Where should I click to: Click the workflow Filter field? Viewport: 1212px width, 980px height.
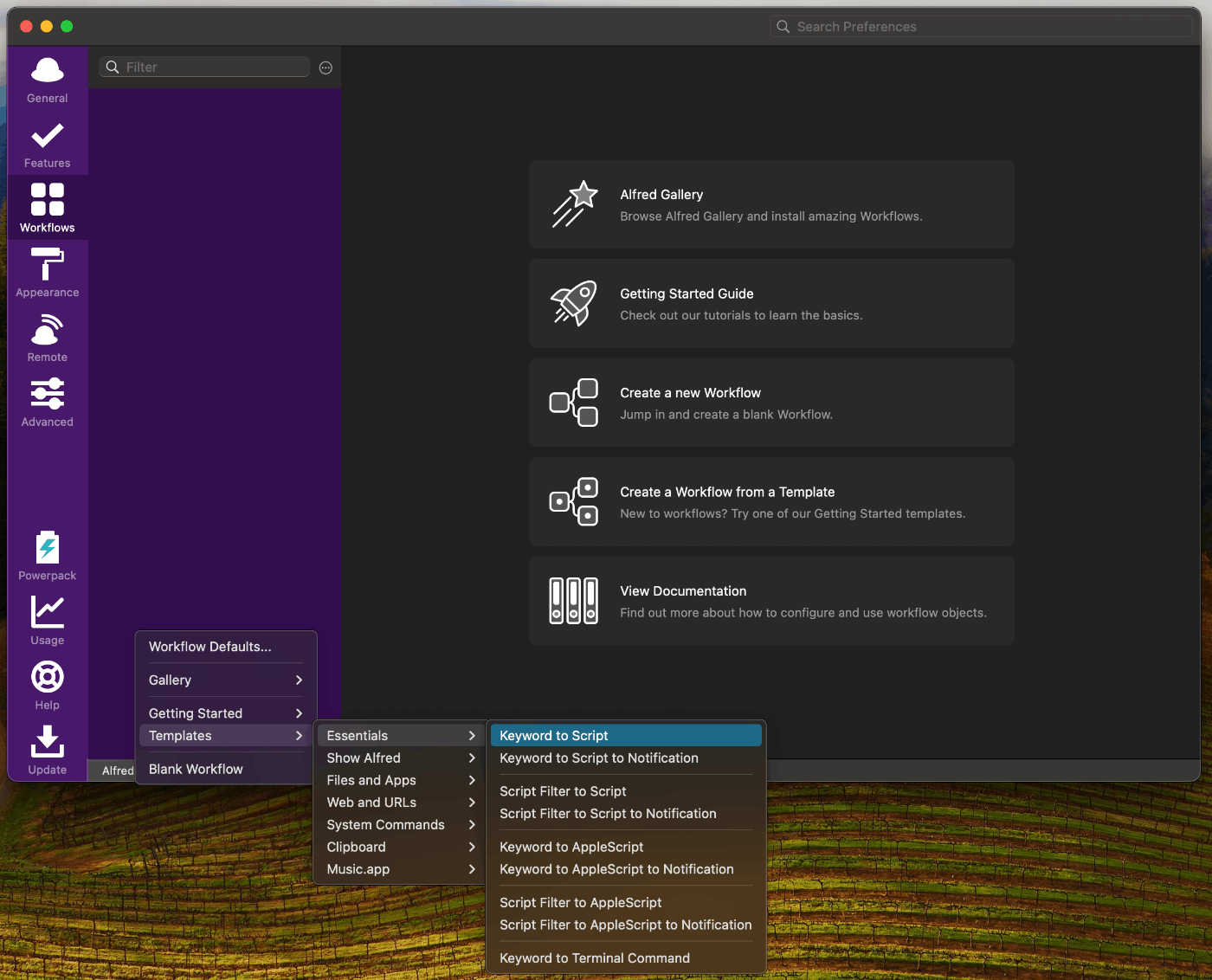click(204, 68)
